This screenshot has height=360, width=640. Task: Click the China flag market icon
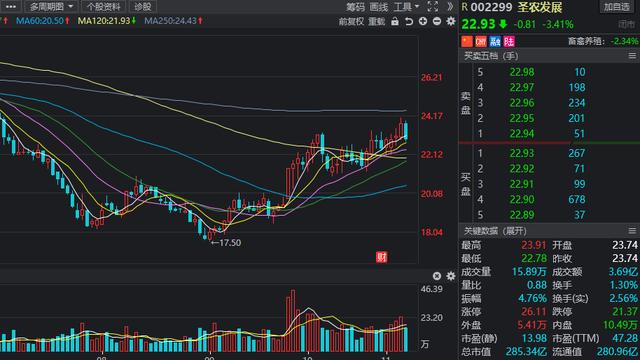coord(467,41)
